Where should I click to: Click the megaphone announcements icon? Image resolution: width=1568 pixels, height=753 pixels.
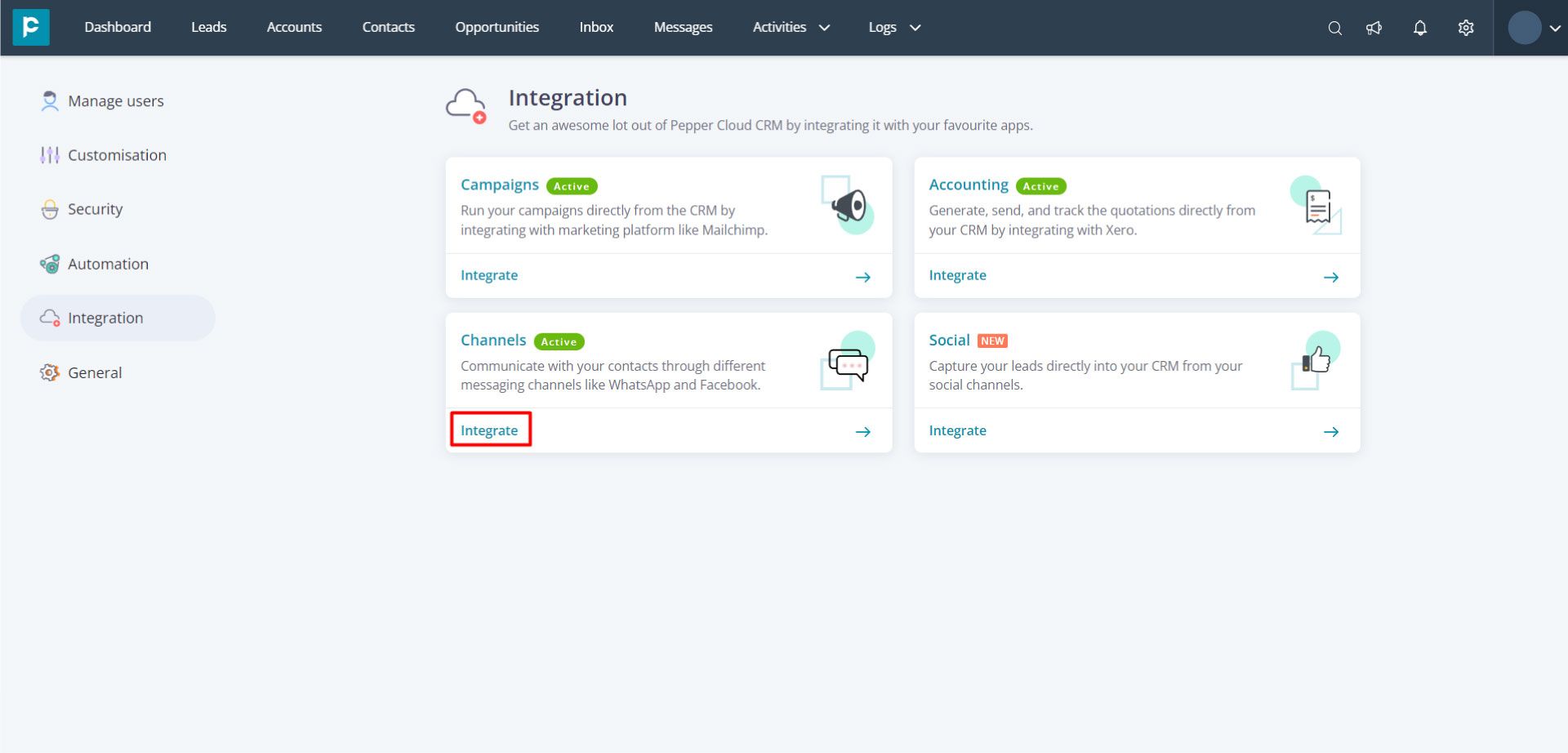point(1374,28)
